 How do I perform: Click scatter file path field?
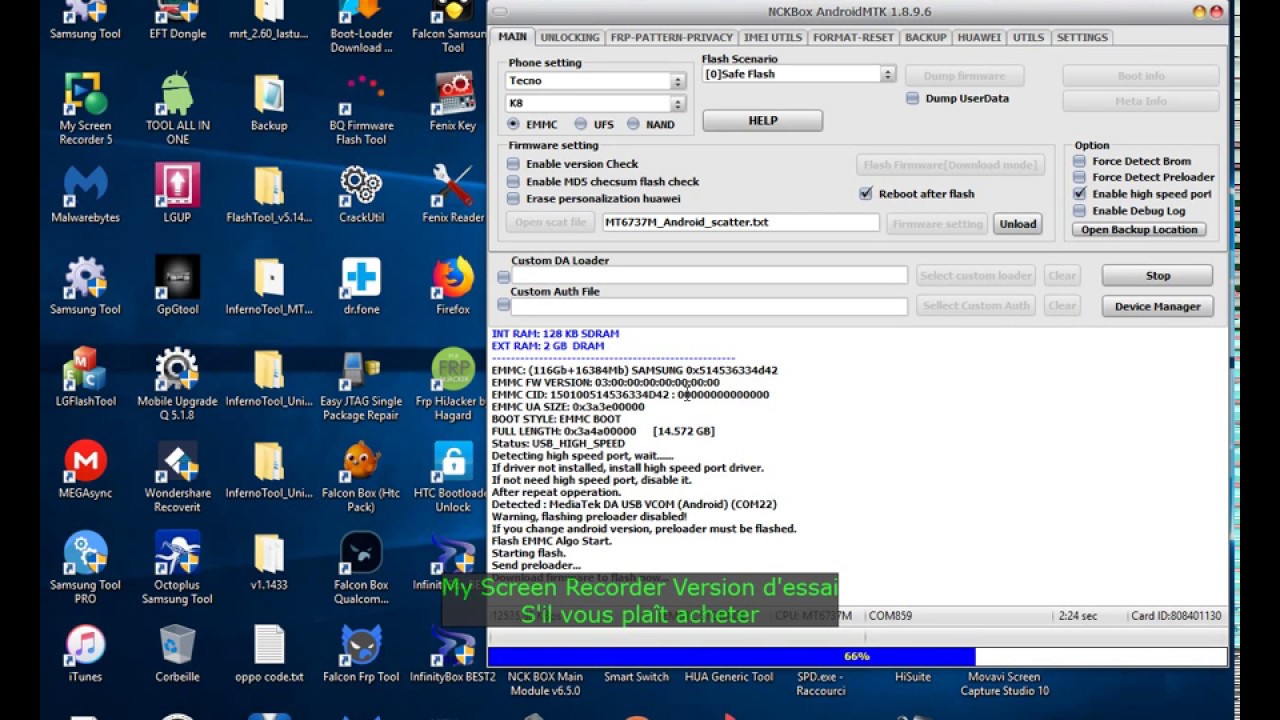(x=741, y=222)
